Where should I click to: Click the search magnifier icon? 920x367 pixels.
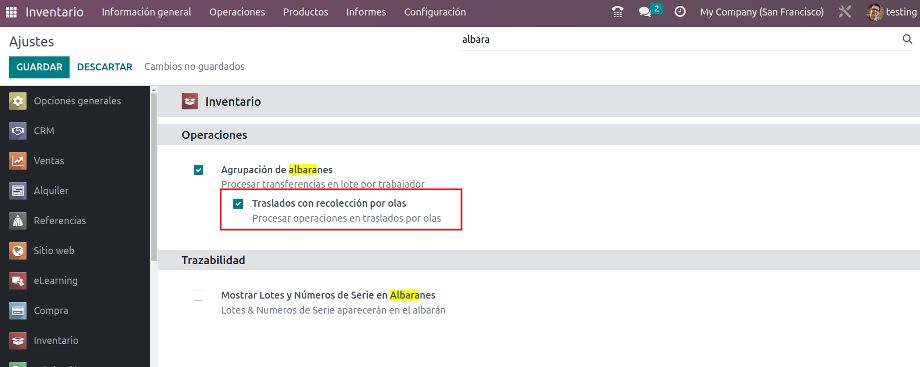click(x=907, y=39)
